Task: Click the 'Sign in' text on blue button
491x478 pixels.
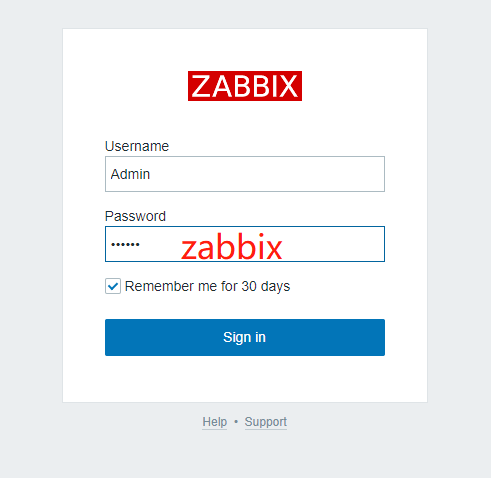Action: point(244,337)
